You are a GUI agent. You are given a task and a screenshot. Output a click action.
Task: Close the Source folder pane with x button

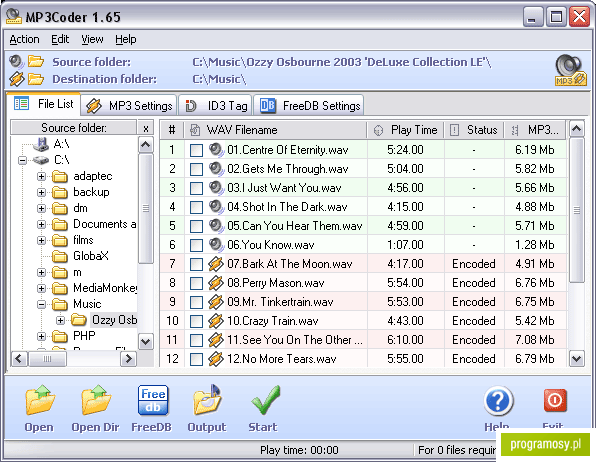[146, 128]
